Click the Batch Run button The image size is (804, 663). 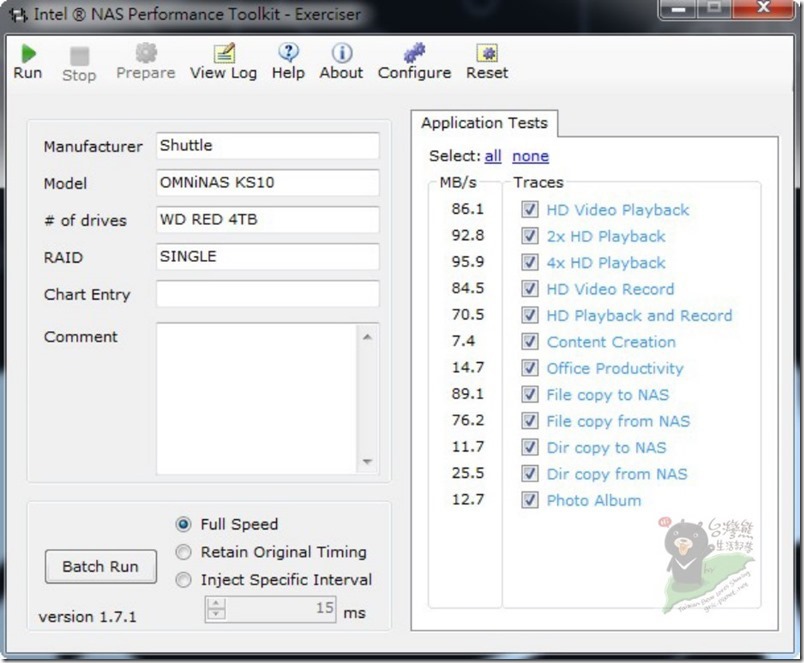tap(100, 567)
